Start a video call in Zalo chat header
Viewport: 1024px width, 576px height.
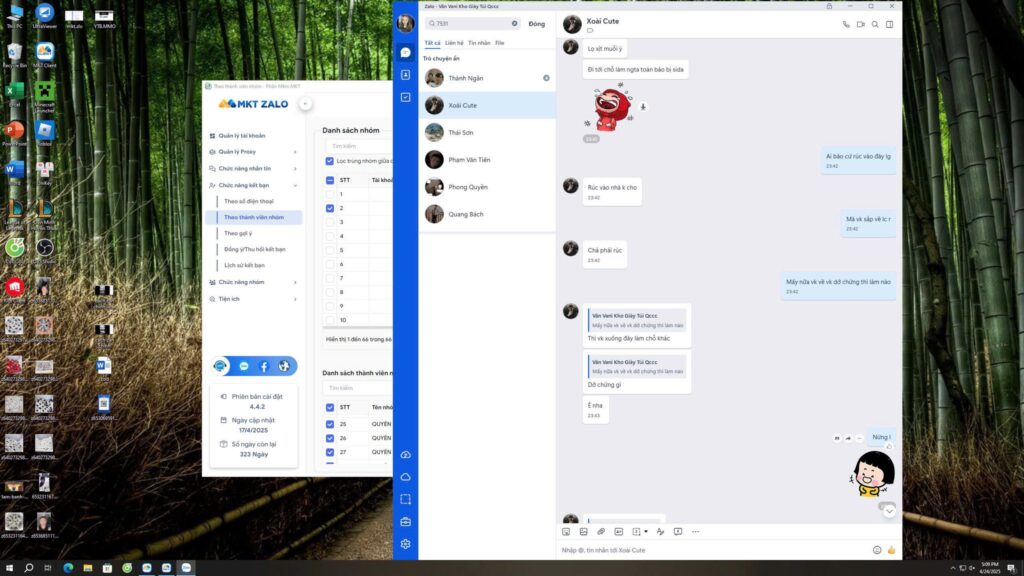[860, 24]
